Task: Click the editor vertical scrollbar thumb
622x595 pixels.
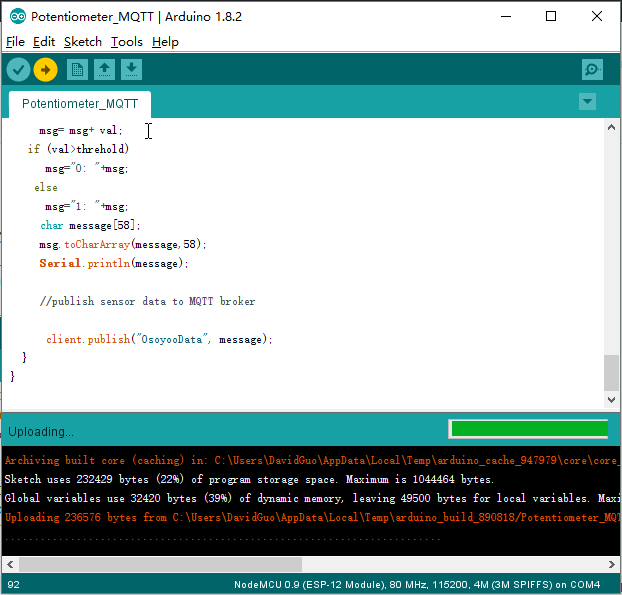Action: (611, 372)
